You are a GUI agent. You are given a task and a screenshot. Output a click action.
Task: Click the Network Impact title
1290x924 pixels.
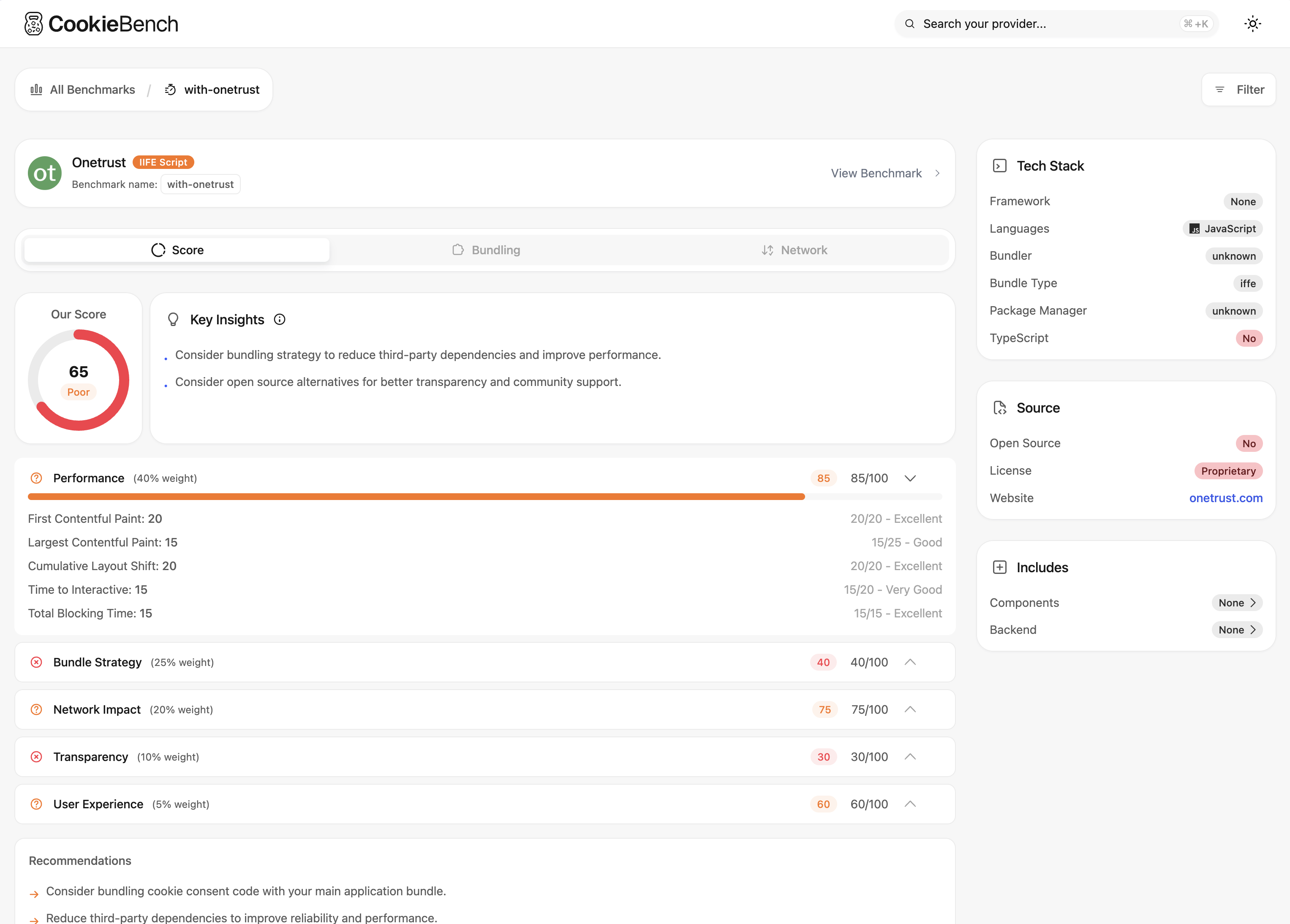(97, 709)
